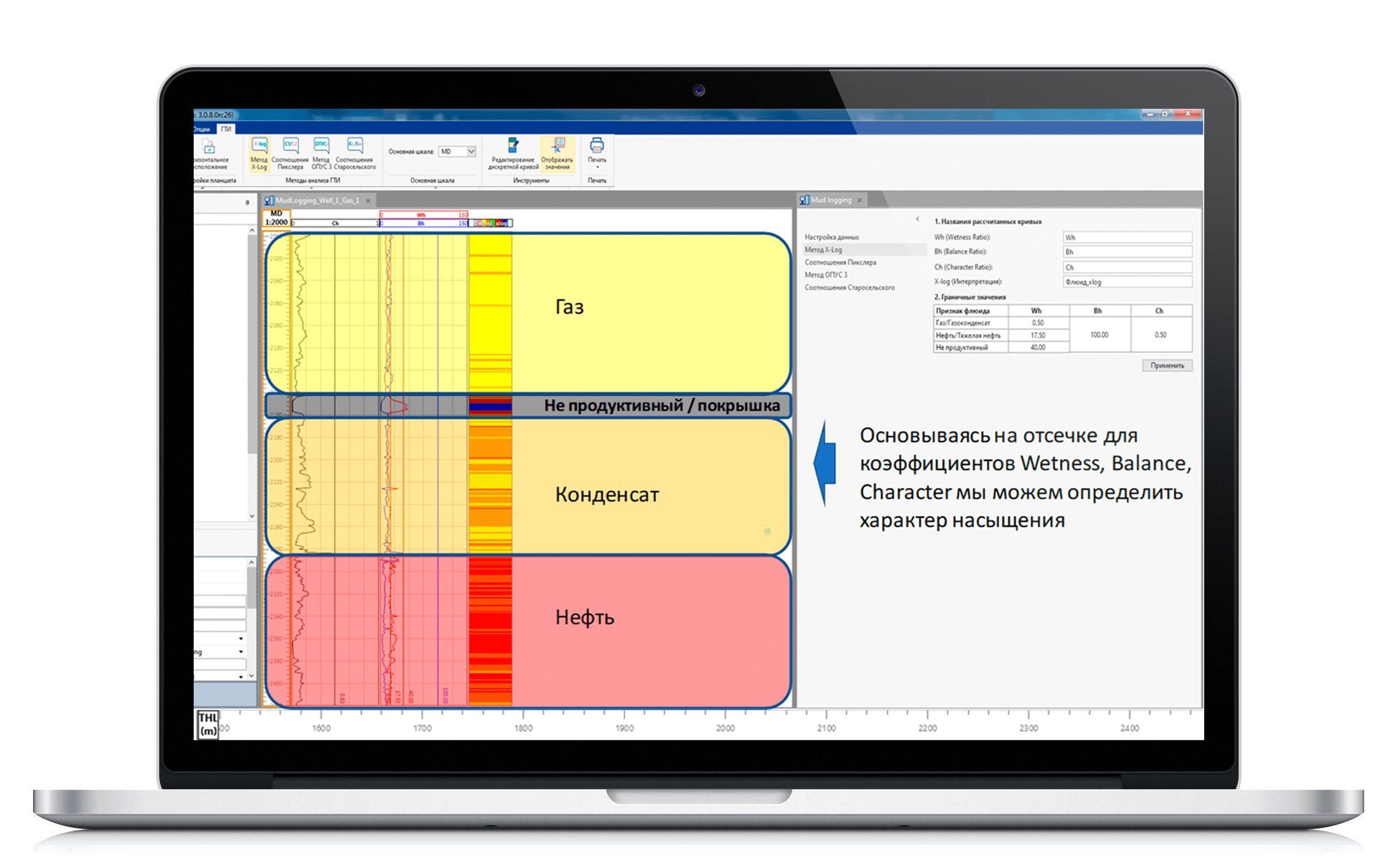Viewport: 1400px width, 863px height.
Task: Click the Mud logging tab icon
Action: pyautogui.click(x=804, y=200)
